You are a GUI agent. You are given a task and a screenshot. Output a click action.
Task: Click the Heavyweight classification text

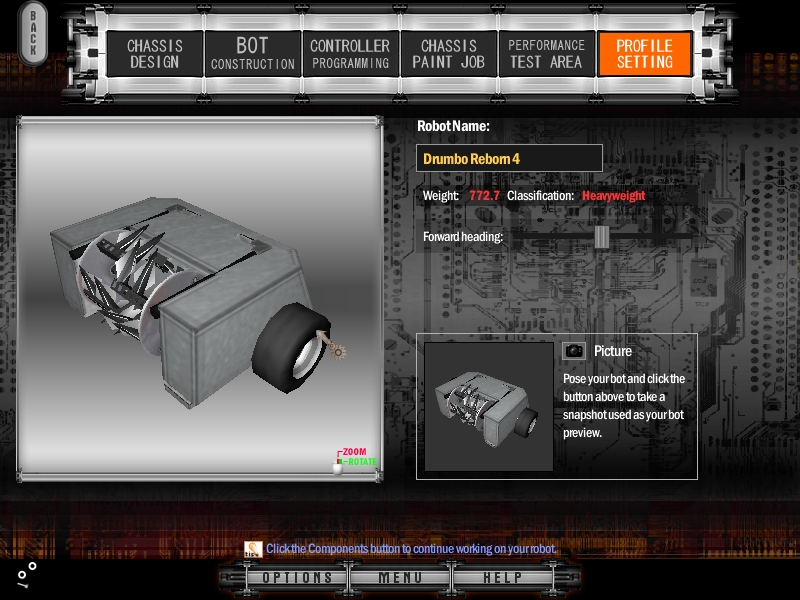[x=613, y=195]
